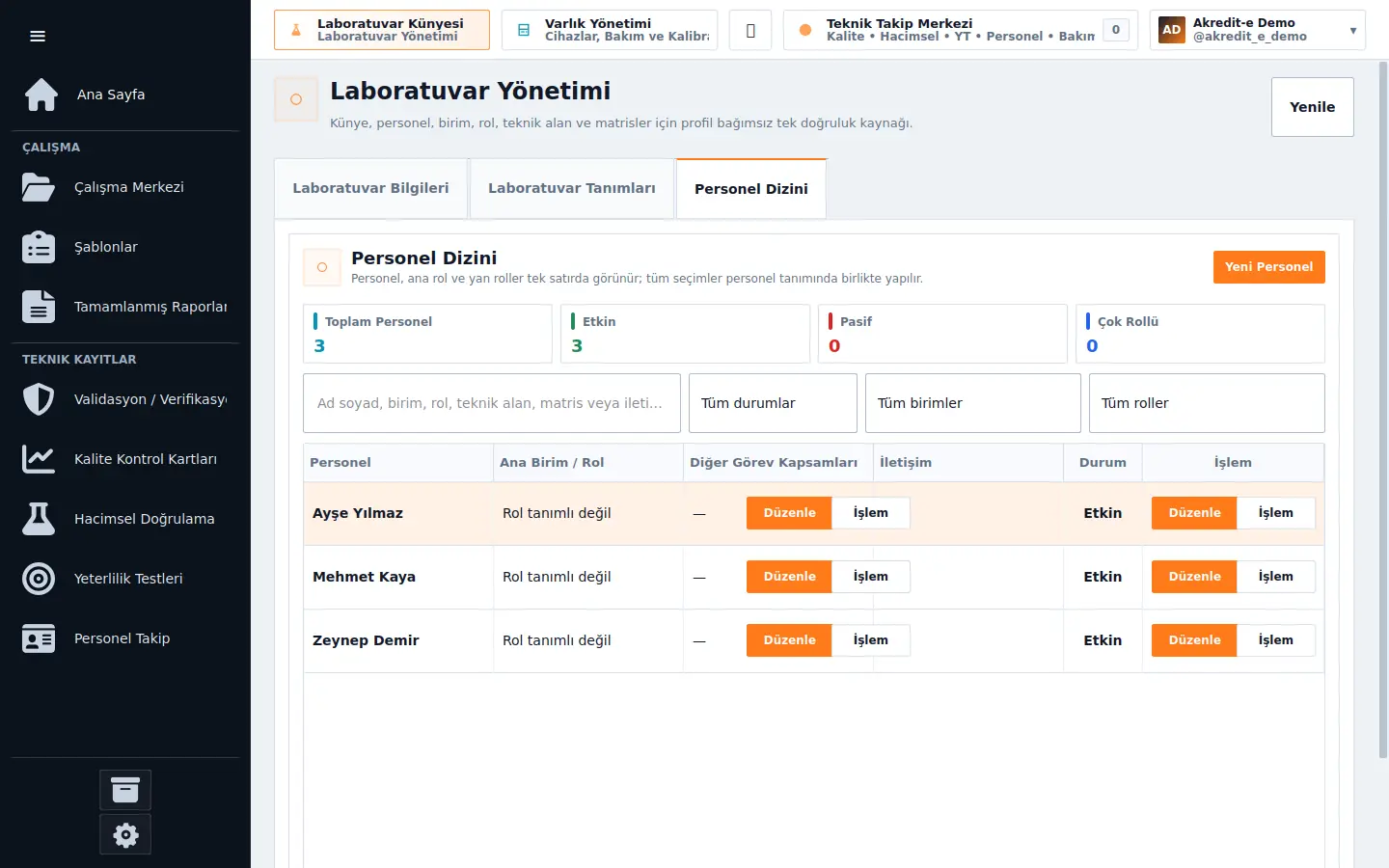Click the archive box icon in sidebar
The width and height of the screenshot is (1389, 868).
click(x=125, y=790)
